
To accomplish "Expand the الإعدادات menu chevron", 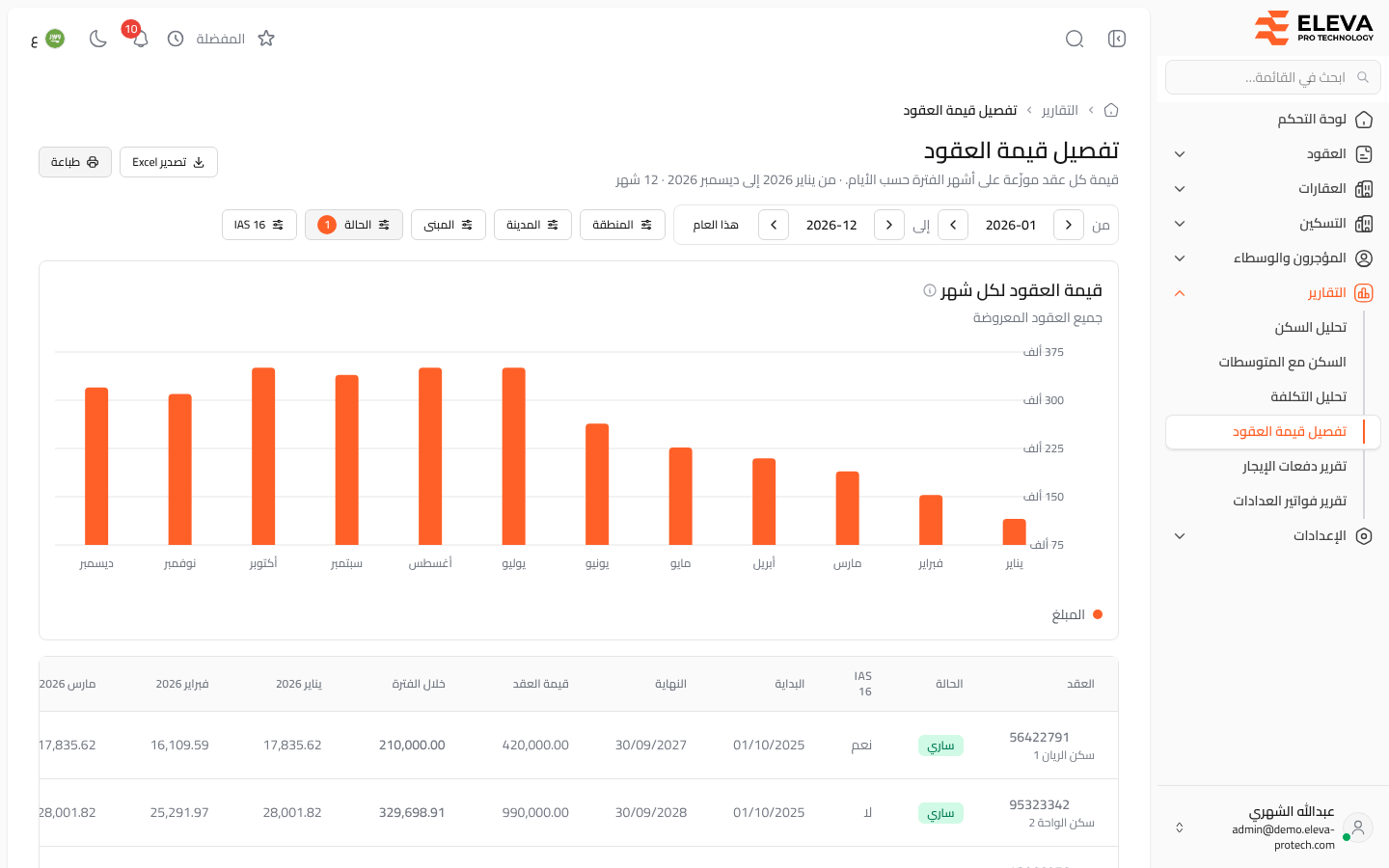I will click(x=1180, y=536).
